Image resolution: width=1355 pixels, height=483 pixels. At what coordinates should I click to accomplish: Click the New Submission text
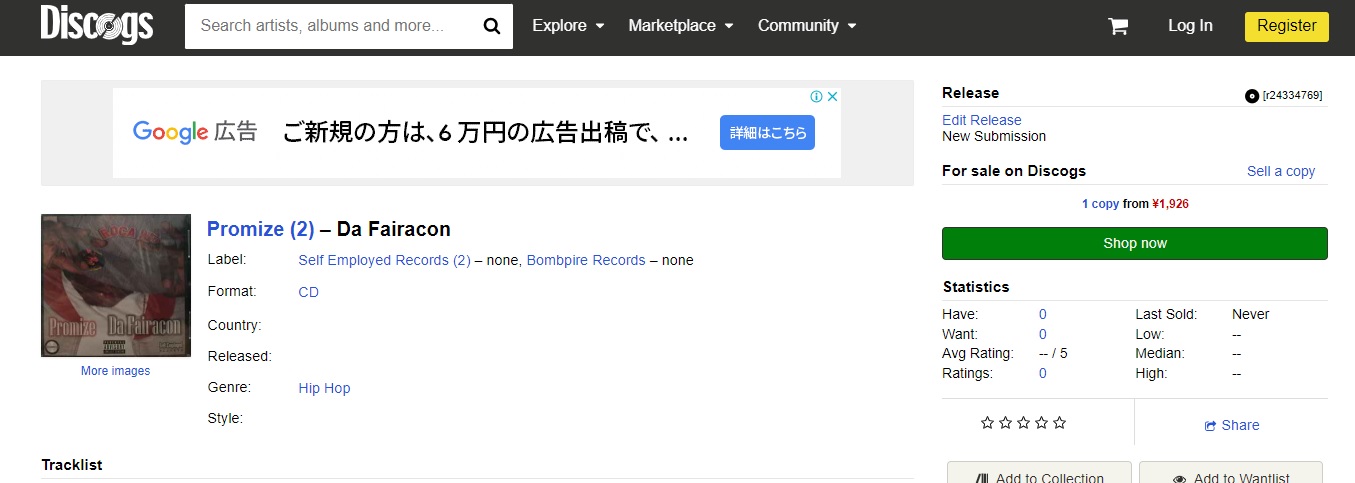click(x=994, y=136)
